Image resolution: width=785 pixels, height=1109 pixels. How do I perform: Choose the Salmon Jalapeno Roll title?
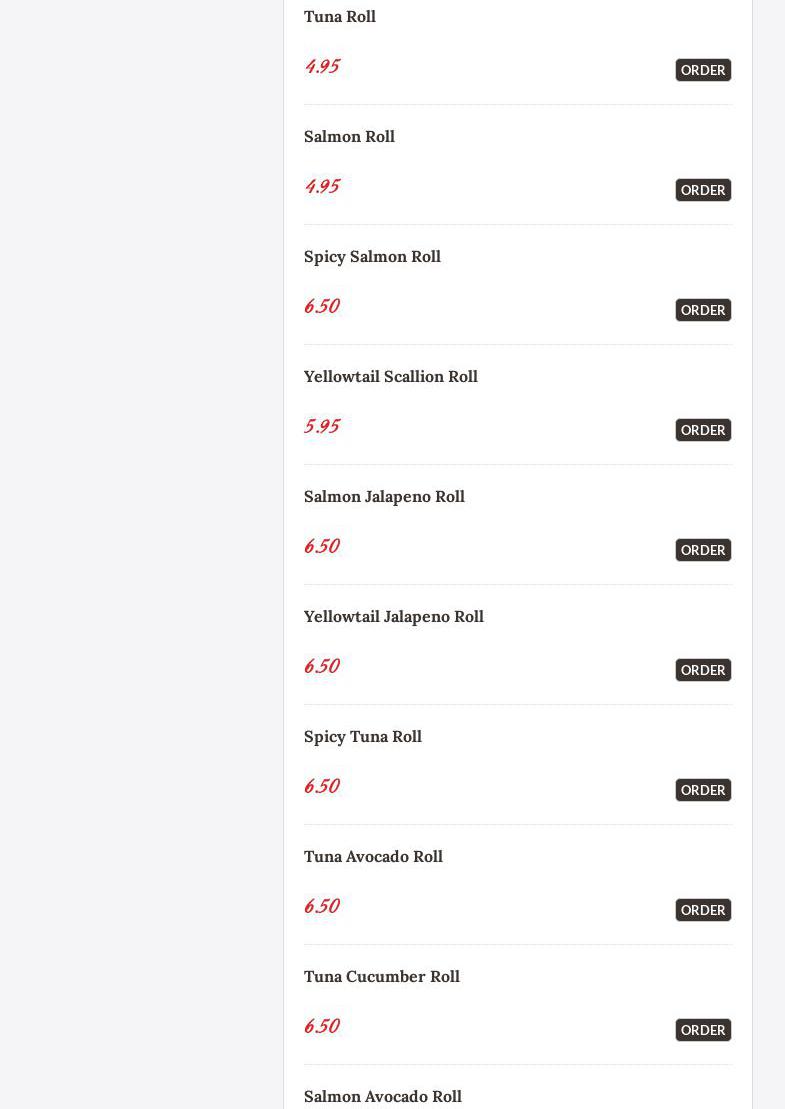(x=384, y=497)
